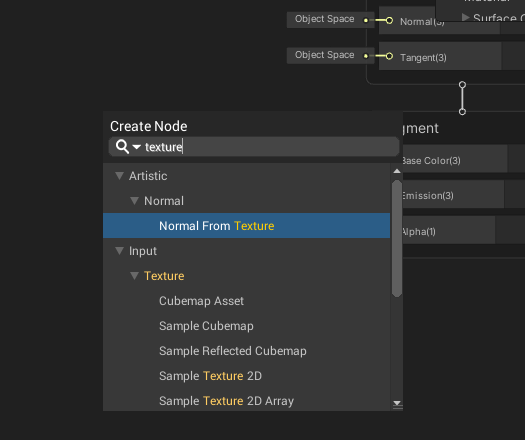Click the scrollbar down arrow

[397, 403]
